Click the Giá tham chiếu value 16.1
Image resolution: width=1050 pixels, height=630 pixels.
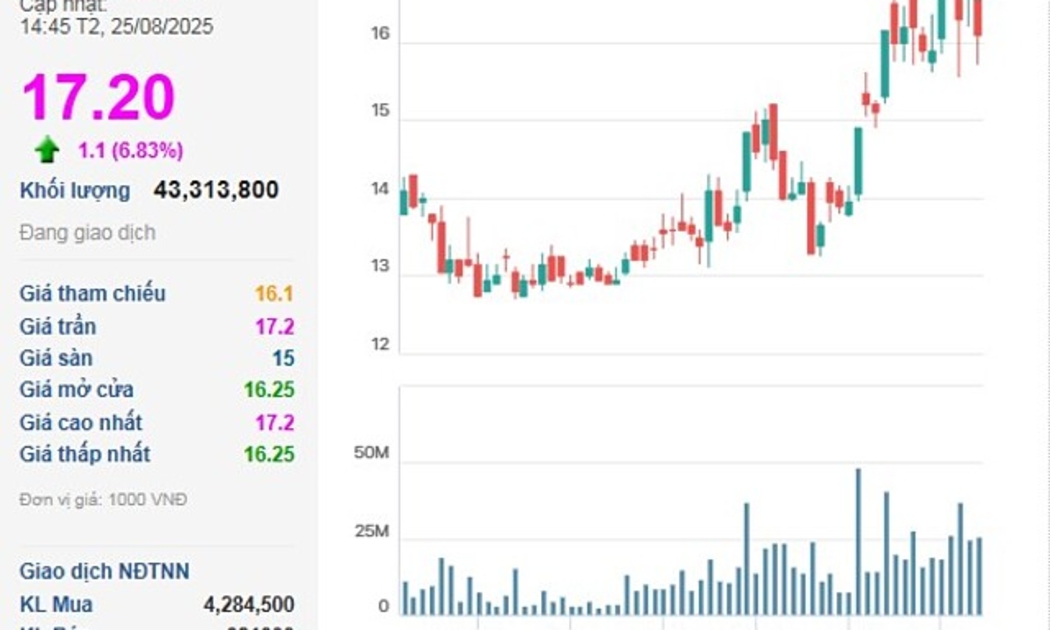(274, 294)
